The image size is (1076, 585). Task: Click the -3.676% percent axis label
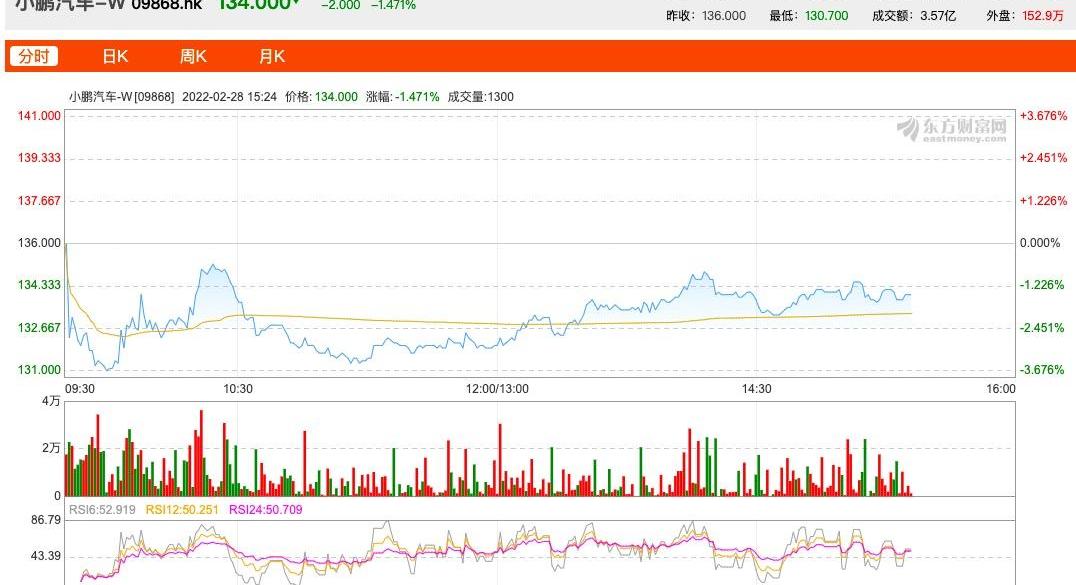click(x=1042, y=369)
